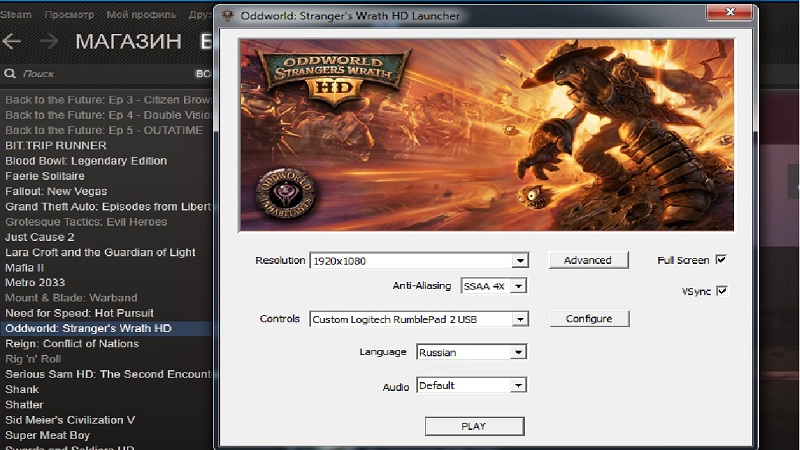Click the Oddworld Inhabitants round logo
Viewport: 800px width, 450px height.
coord(286,194)
